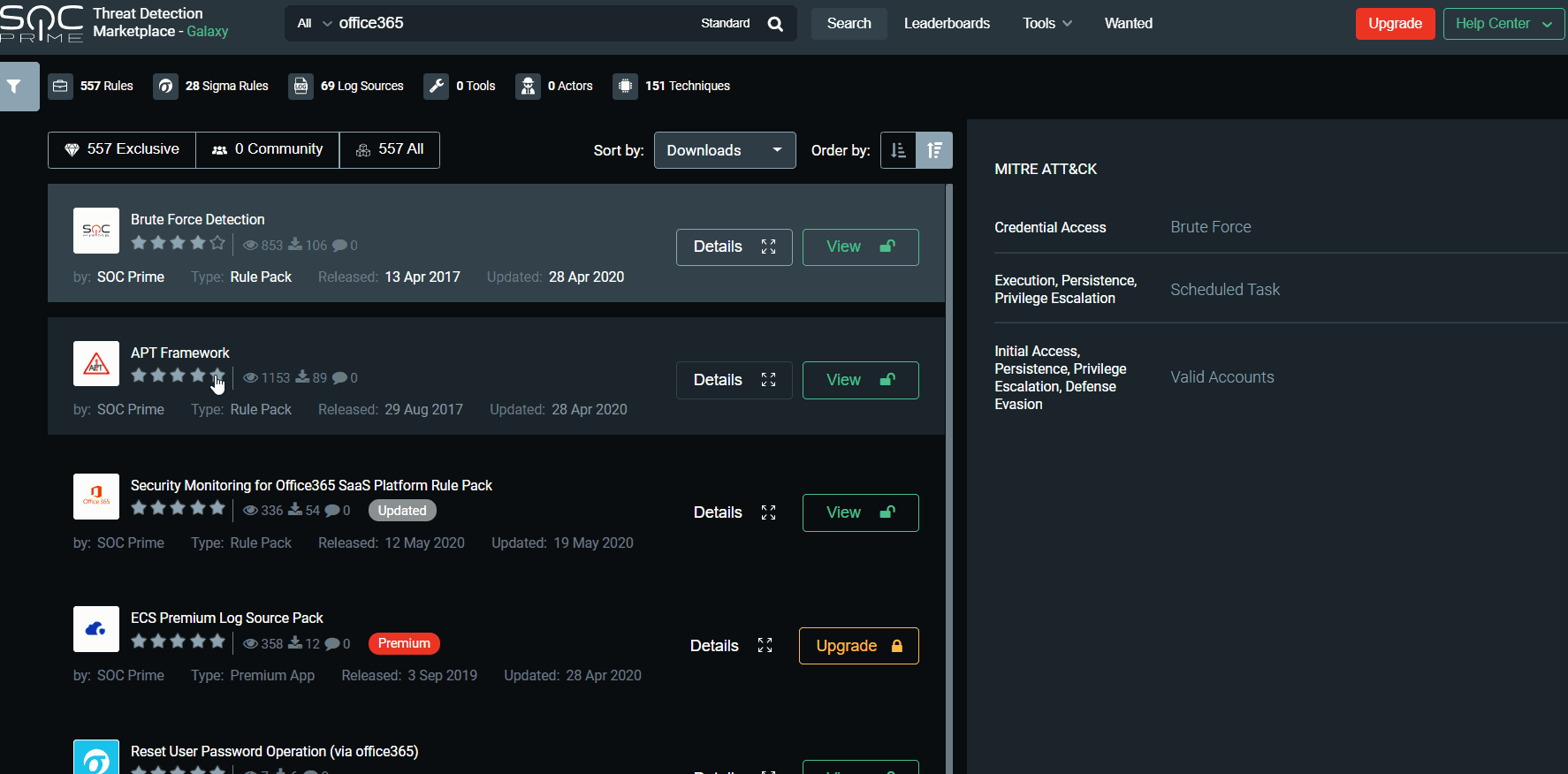Image resolution: width=1568 pixels, height=774 pixels.
Task: Open Brute Force Detection title
Action: pos(197,219)
